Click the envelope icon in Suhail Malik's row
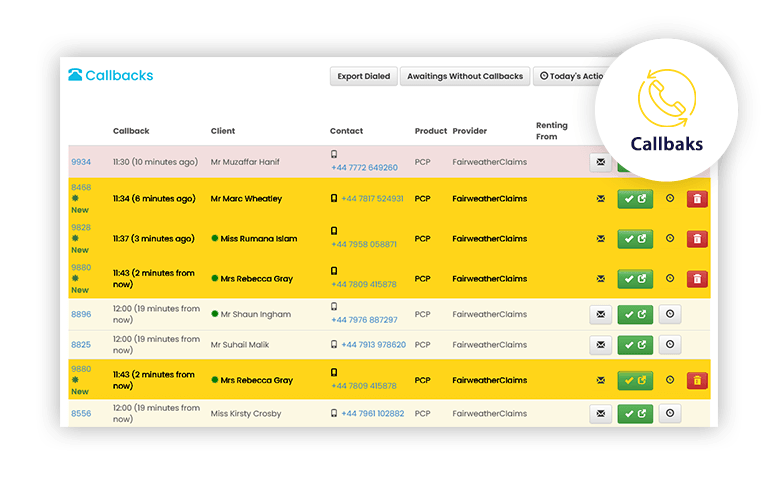This screenshot has width=767, height=504. coord(601,345)
